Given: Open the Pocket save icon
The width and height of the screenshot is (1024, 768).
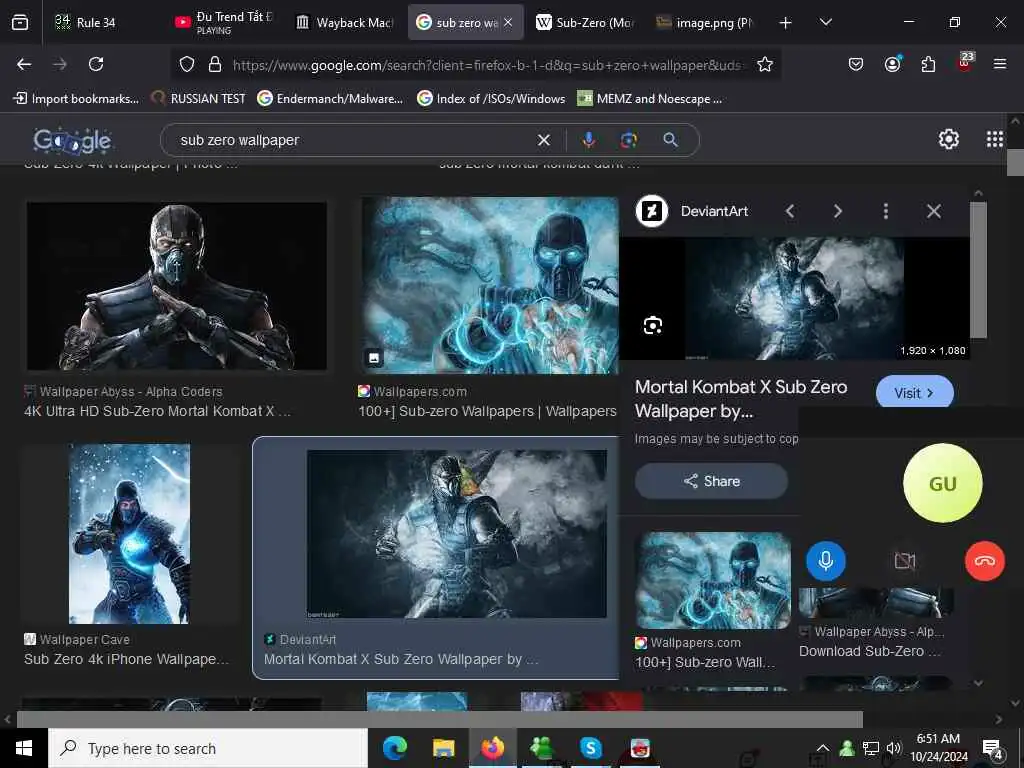Looking at the screenshot, I should click(856, 64).
